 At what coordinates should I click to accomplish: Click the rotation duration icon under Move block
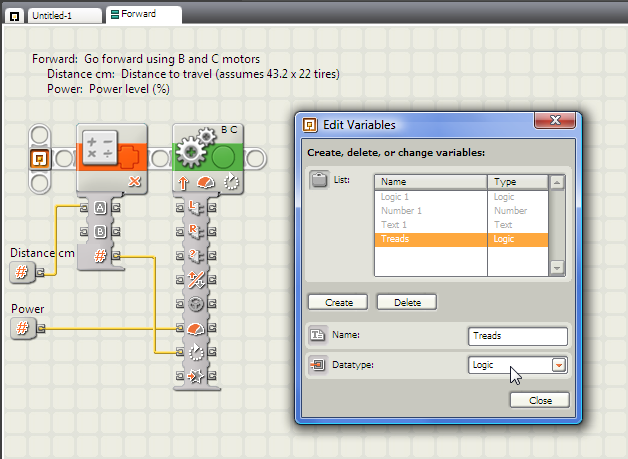231,181
